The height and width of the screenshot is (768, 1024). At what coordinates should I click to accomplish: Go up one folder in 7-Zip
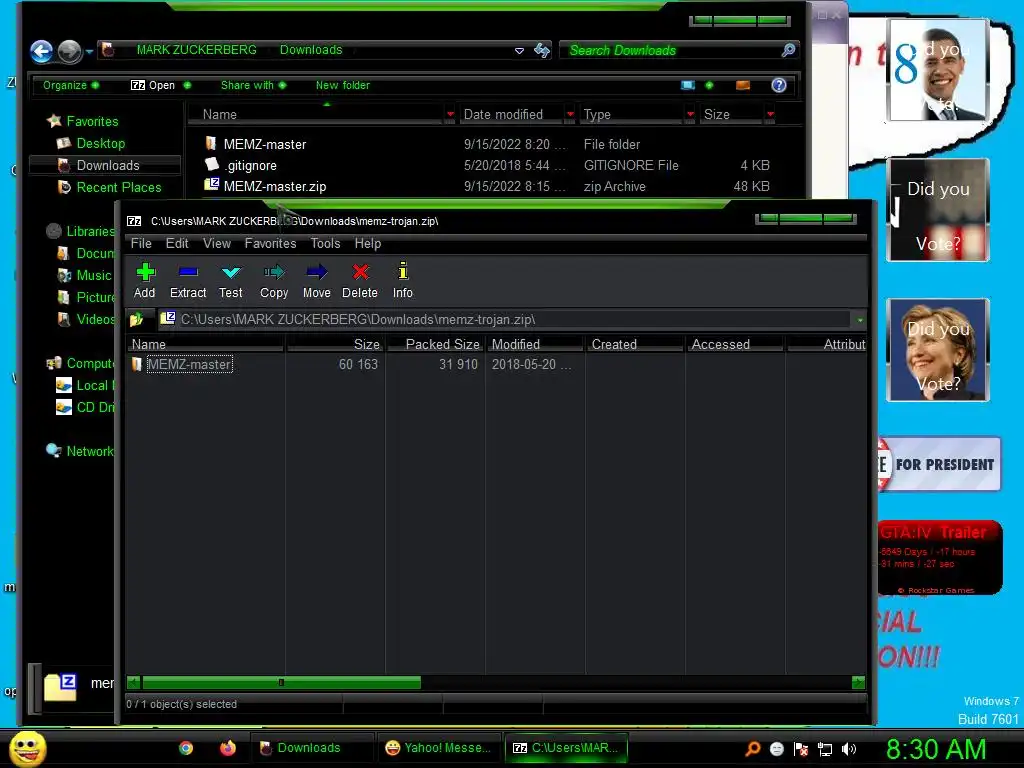[136, 319]
